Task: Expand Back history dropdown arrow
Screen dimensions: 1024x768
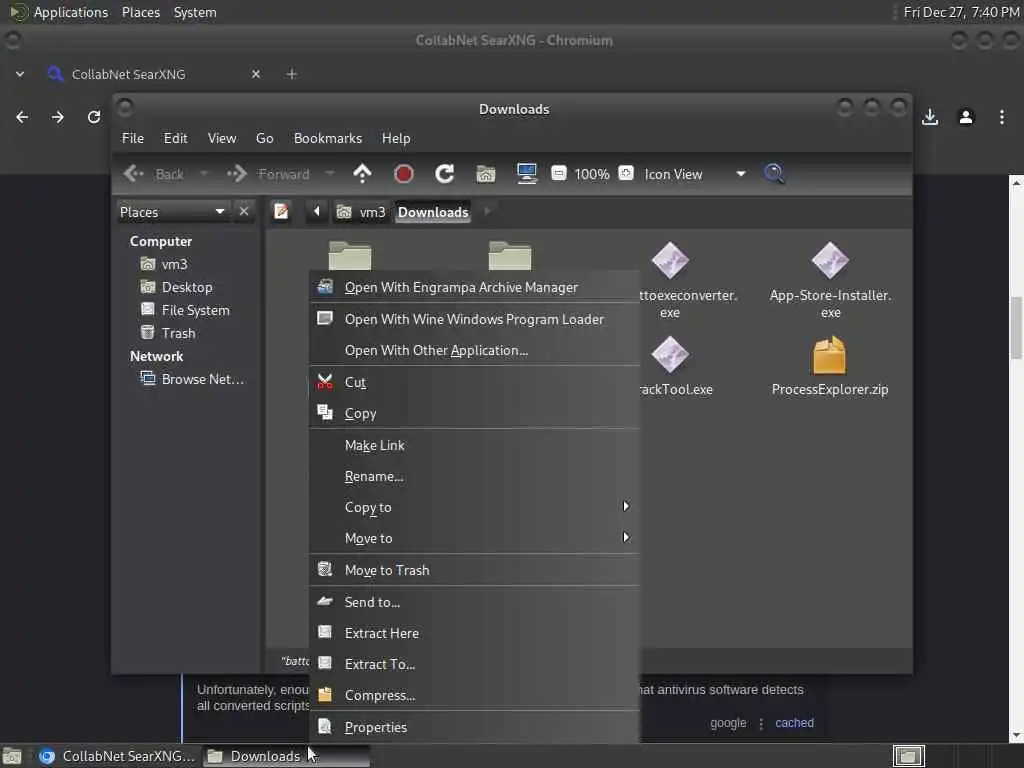Action: pyautogui.click(x=204, y=174)
